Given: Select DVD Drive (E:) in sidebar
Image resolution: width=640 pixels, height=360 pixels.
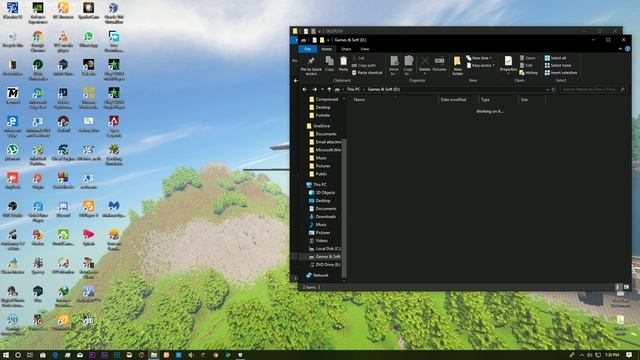Looking at the screenshot, I should pyautogui.click(x=324, y=264).
